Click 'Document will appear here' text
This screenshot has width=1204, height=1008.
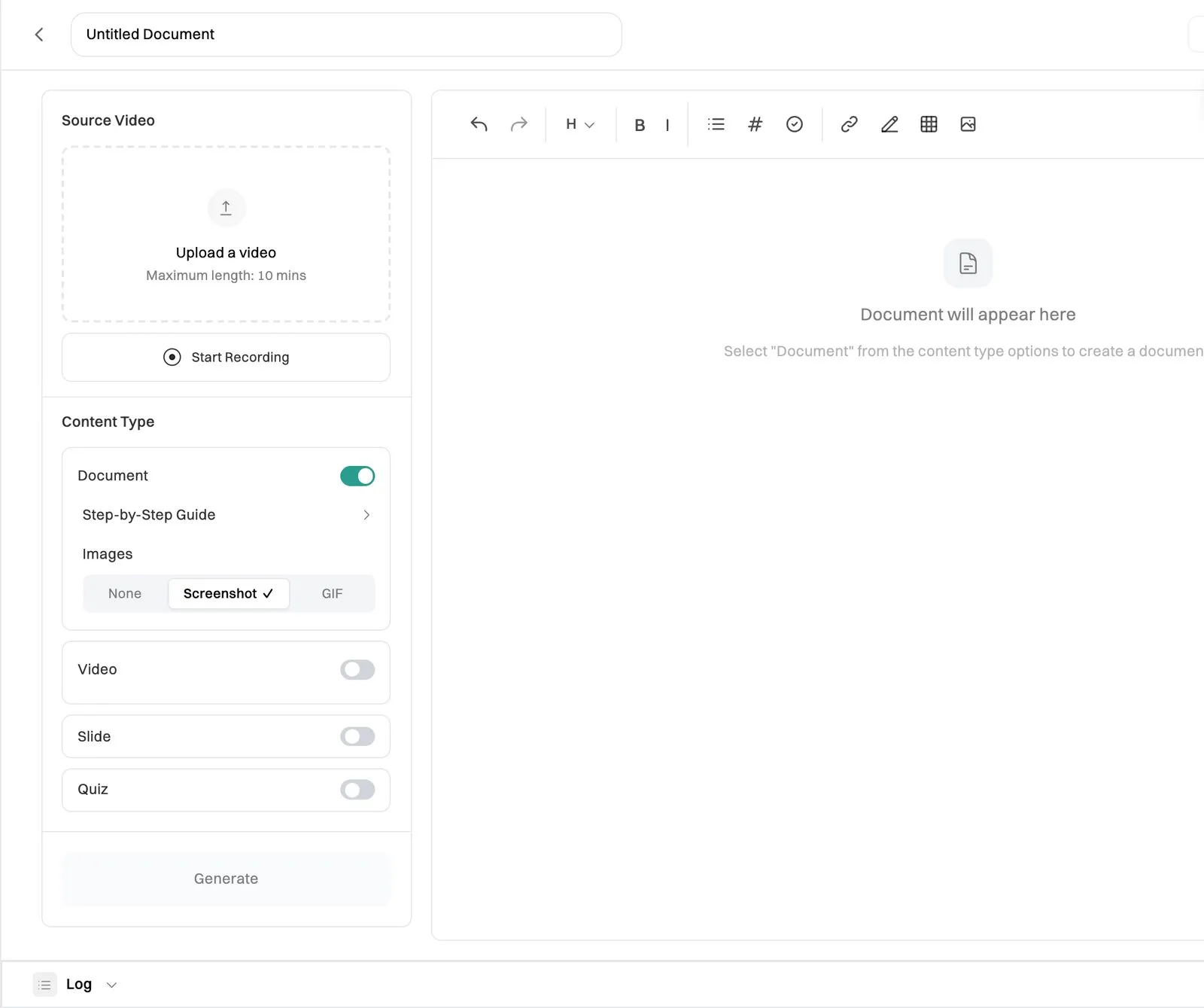(968, 315)
